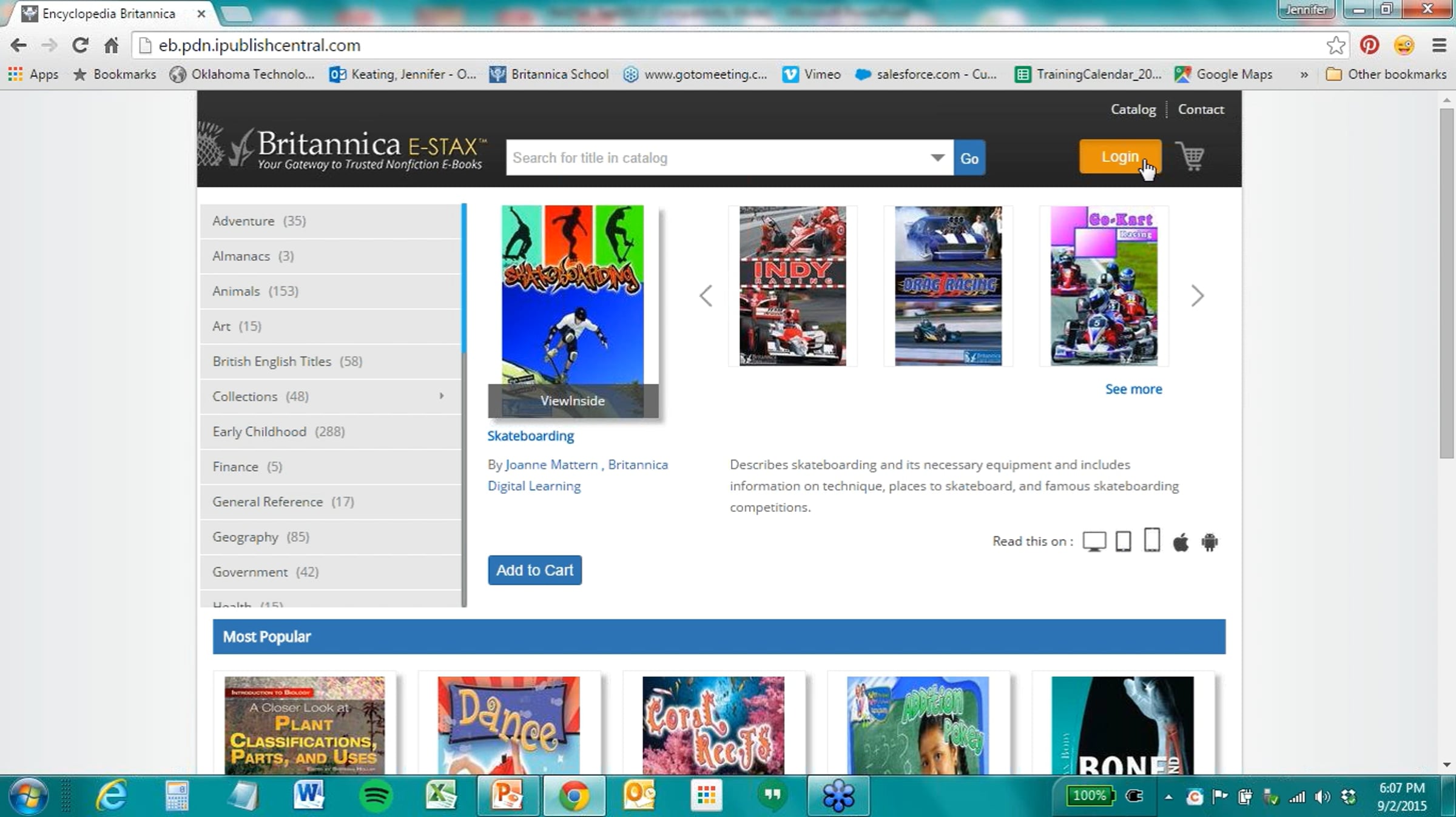
Task: Open the Skateboarding title link
Action: coord(530,435)
